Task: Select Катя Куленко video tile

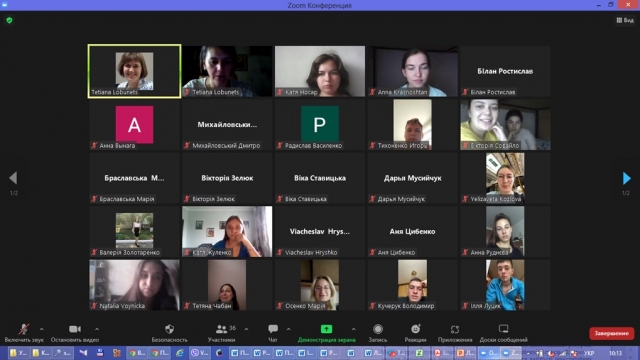Action: coord(227,231)
